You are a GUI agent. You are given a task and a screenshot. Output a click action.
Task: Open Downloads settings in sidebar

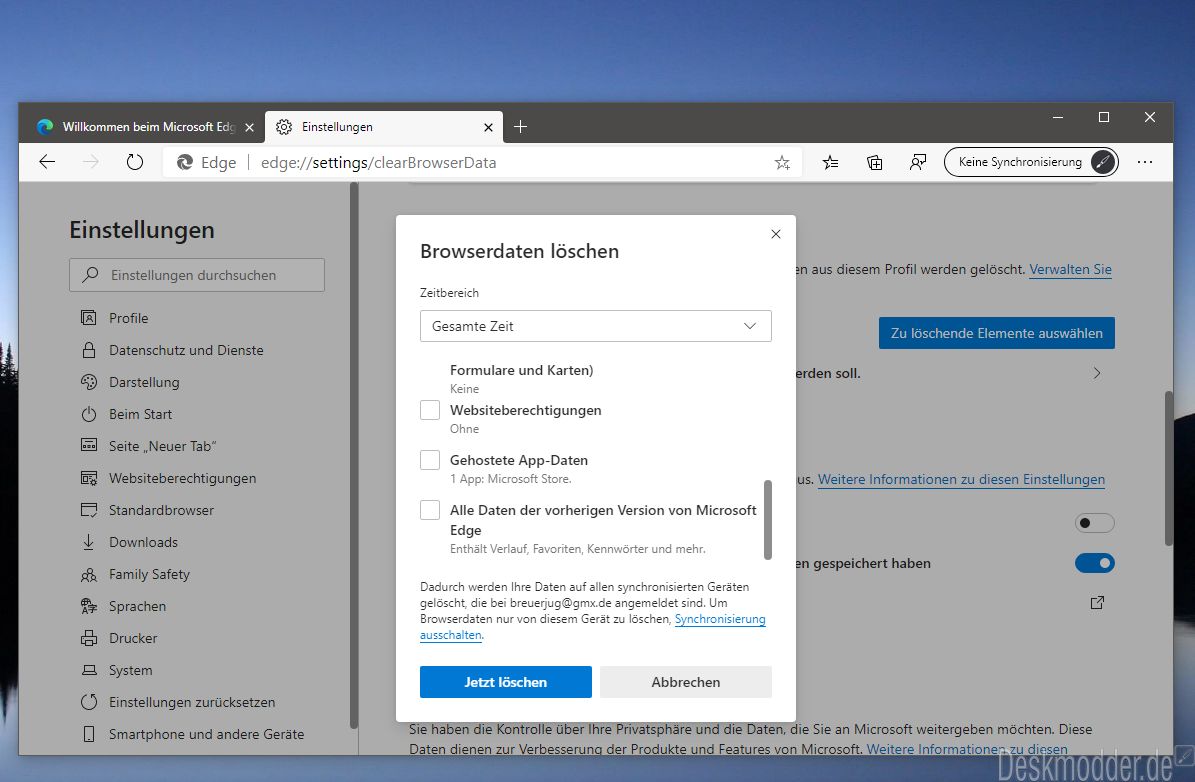pyautogui.click(x=143, y=542)
